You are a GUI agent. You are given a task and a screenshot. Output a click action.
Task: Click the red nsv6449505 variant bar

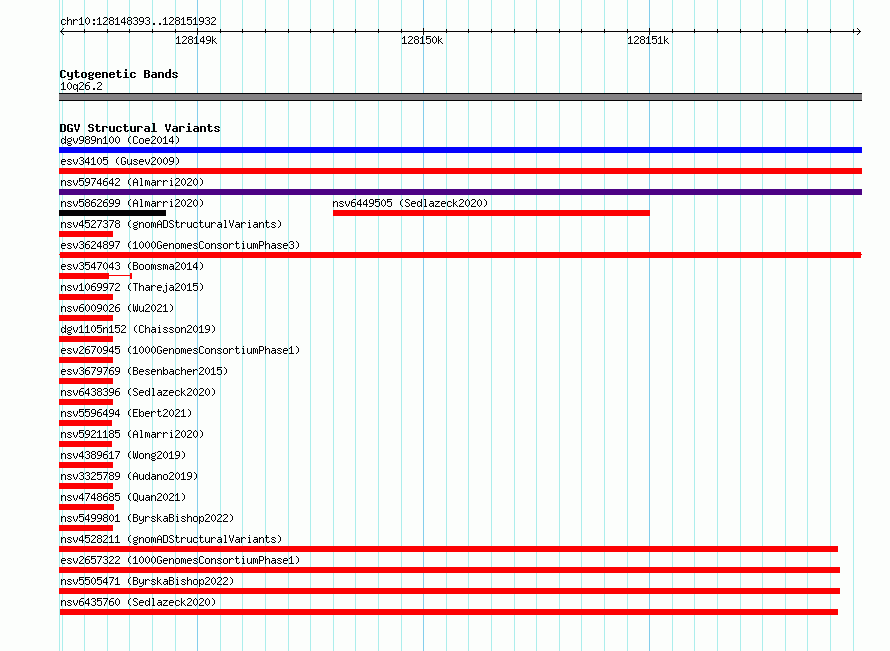point(491,213)
